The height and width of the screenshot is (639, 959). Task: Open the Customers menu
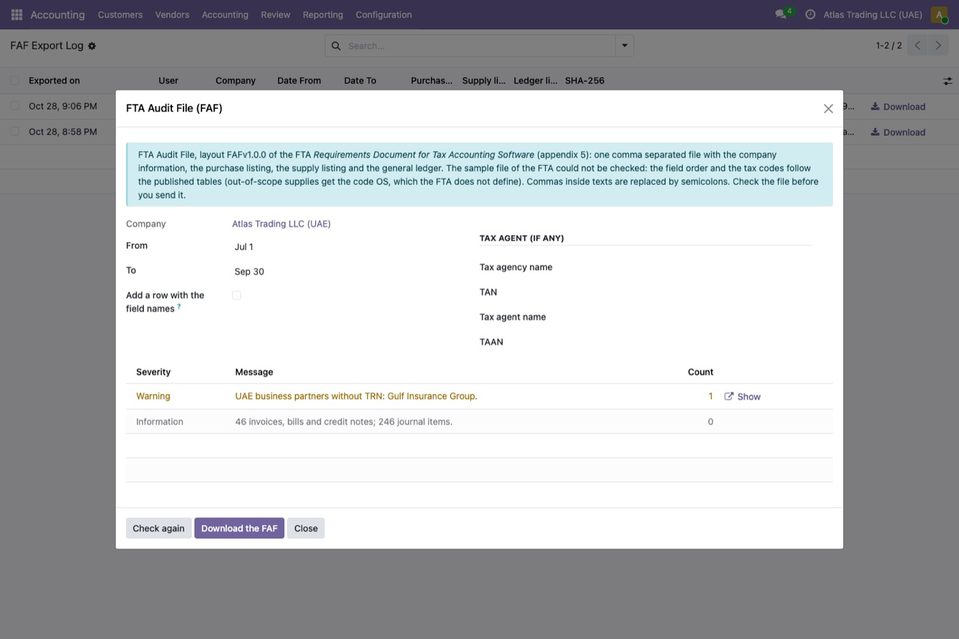click(120, 15)
